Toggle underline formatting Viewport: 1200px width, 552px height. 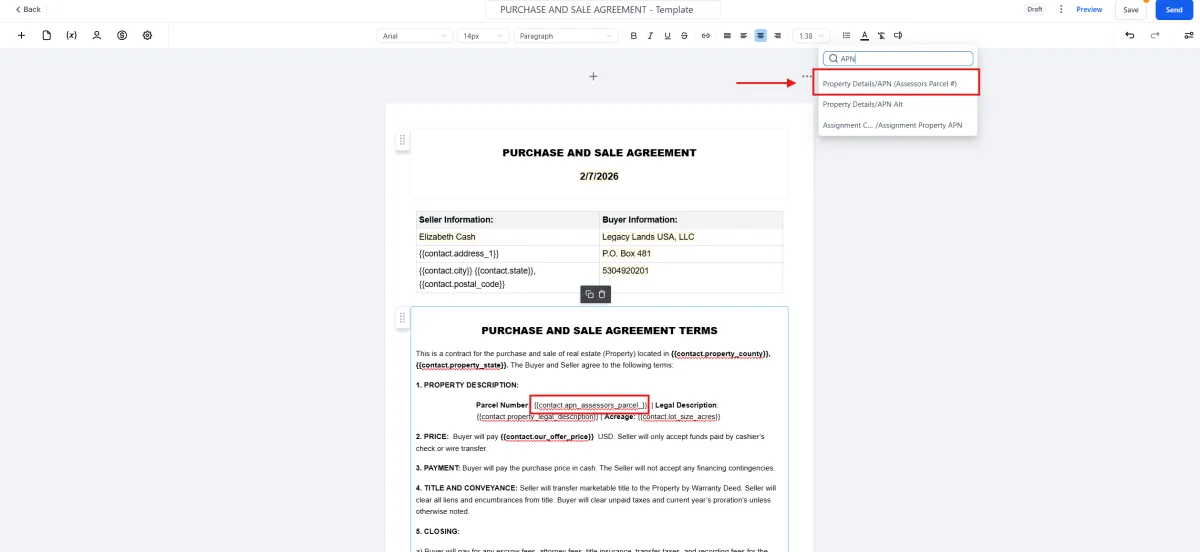[x=667, y=35]
